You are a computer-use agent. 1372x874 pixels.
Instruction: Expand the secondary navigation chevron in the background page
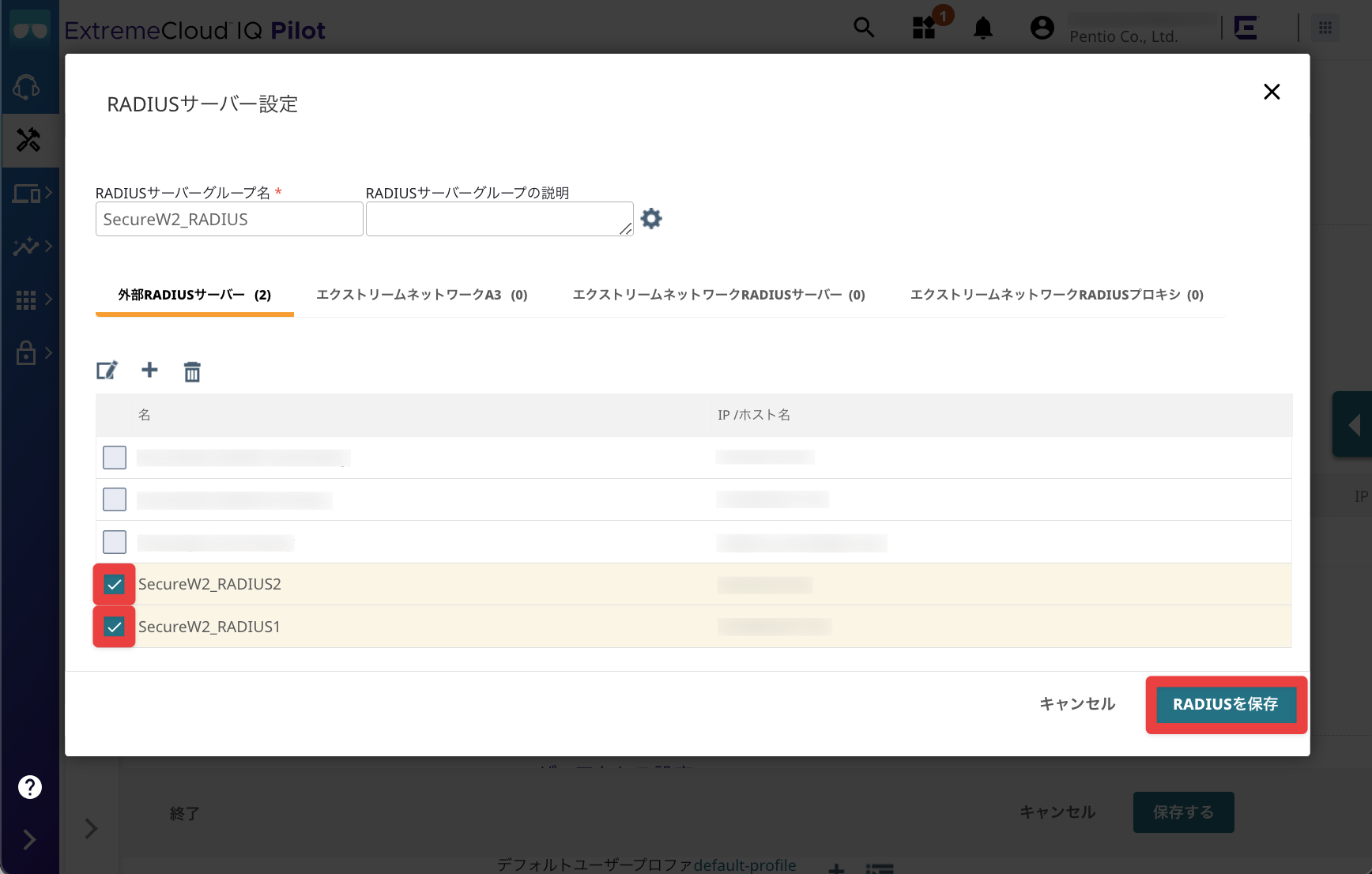tap(92, 829)
